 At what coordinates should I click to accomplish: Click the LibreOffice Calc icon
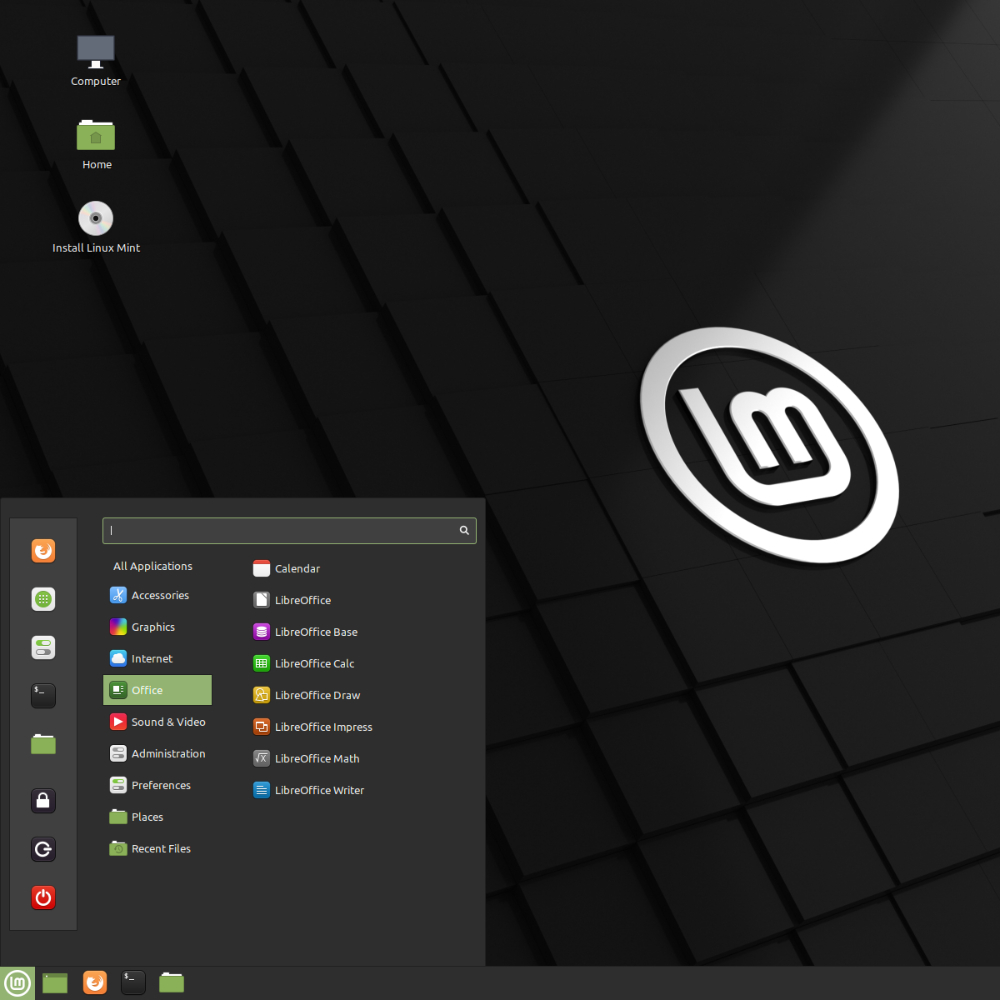[x=261, y=663]
